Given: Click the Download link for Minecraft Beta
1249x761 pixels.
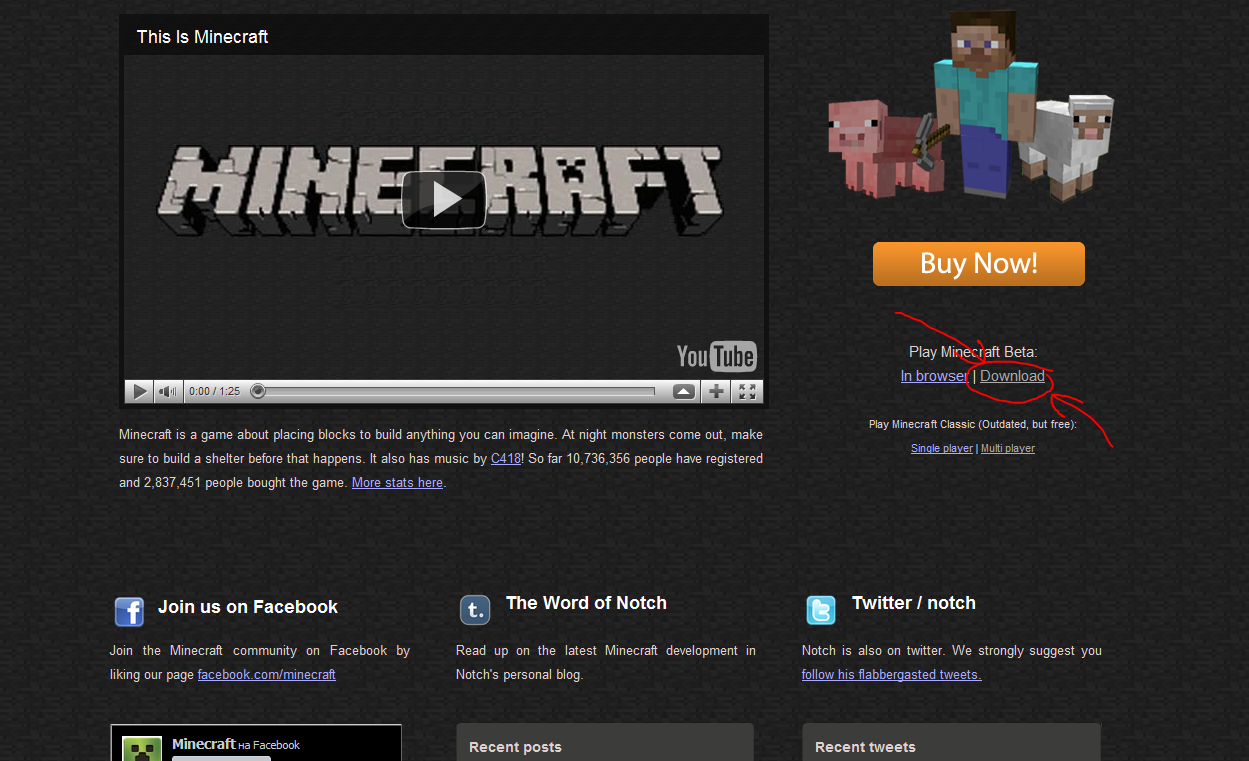Looking at the screenshot, I should pyautogui.click(x=1012, y=376).
